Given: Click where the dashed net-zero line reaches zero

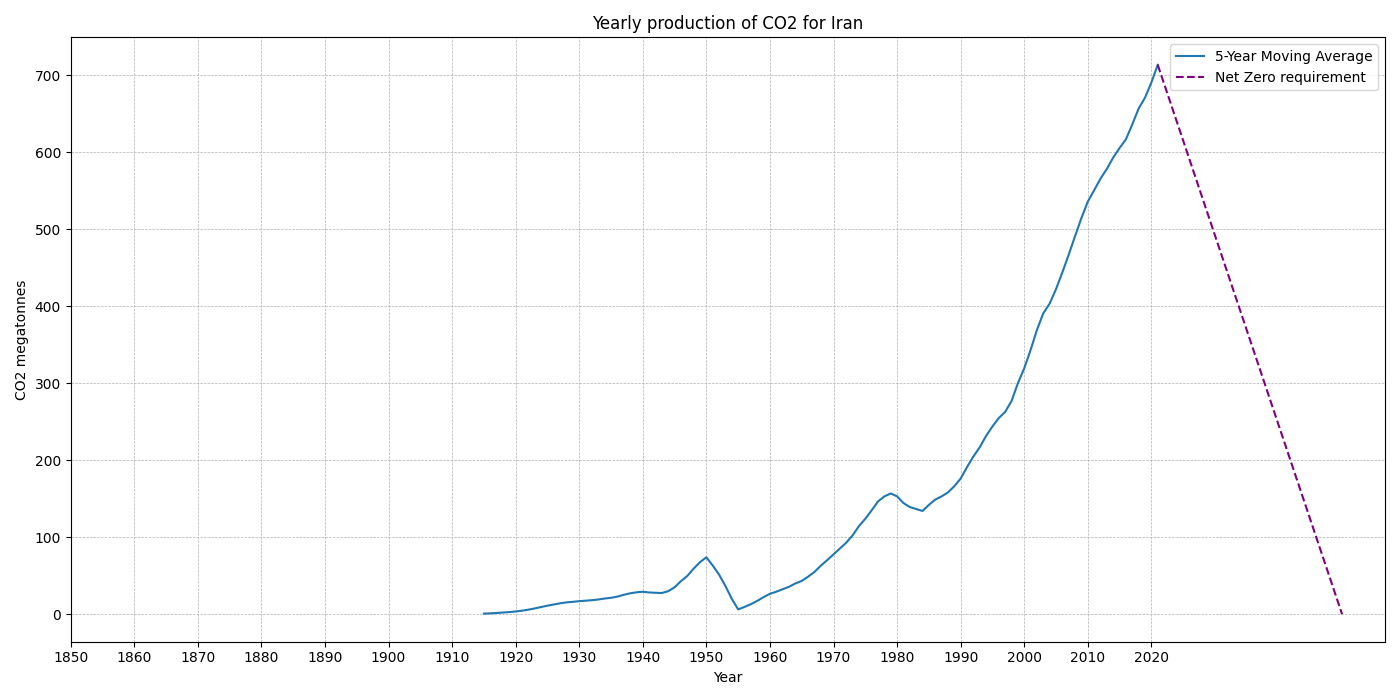Looking at the screenshot, I should click(x=1342, y=614).
